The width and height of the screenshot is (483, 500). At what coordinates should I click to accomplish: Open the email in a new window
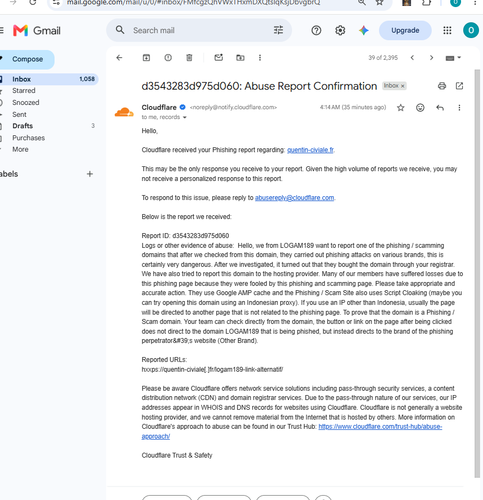[x=459, y=86]
